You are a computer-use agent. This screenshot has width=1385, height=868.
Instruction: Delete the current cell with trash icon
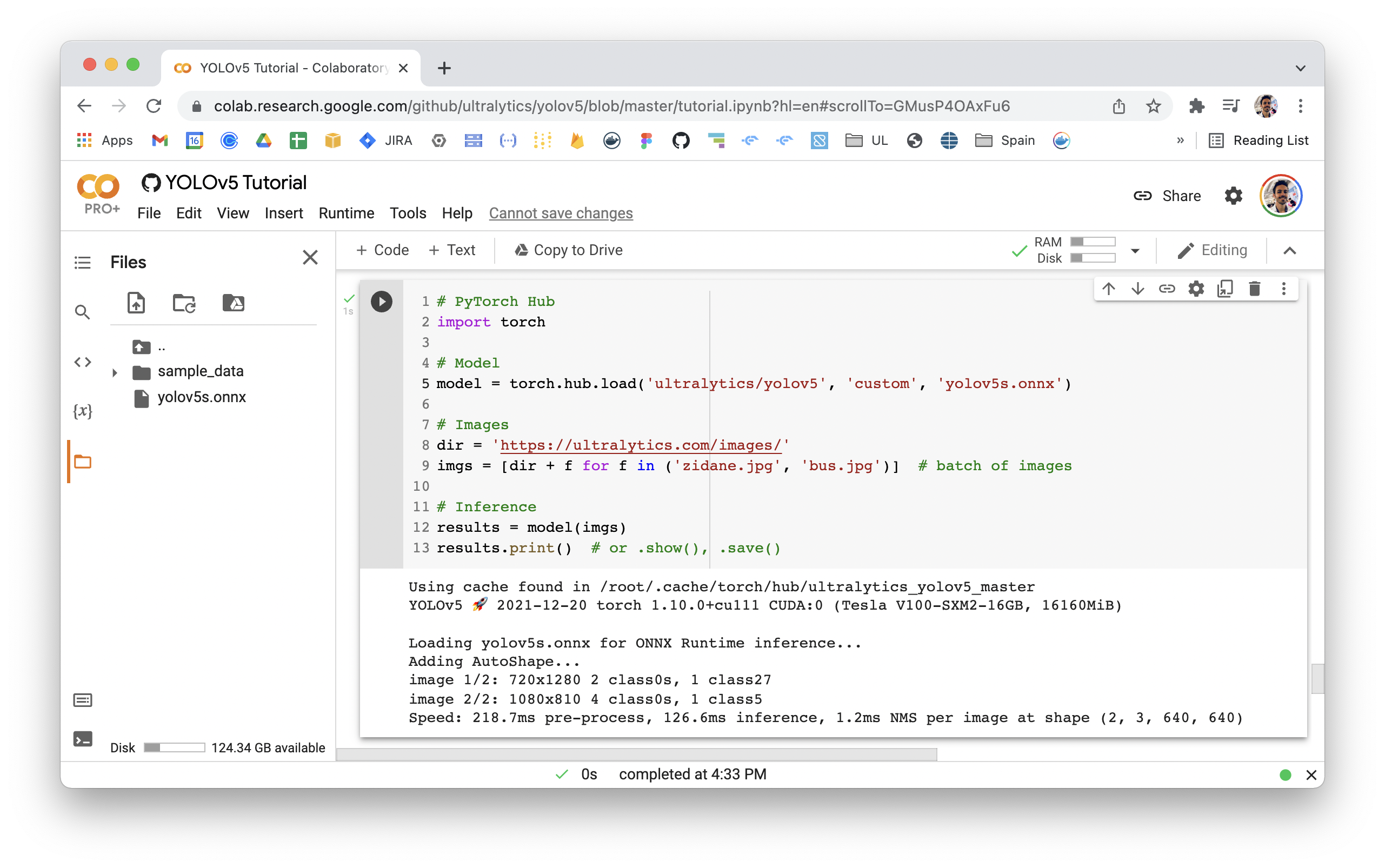point(1254,289)
